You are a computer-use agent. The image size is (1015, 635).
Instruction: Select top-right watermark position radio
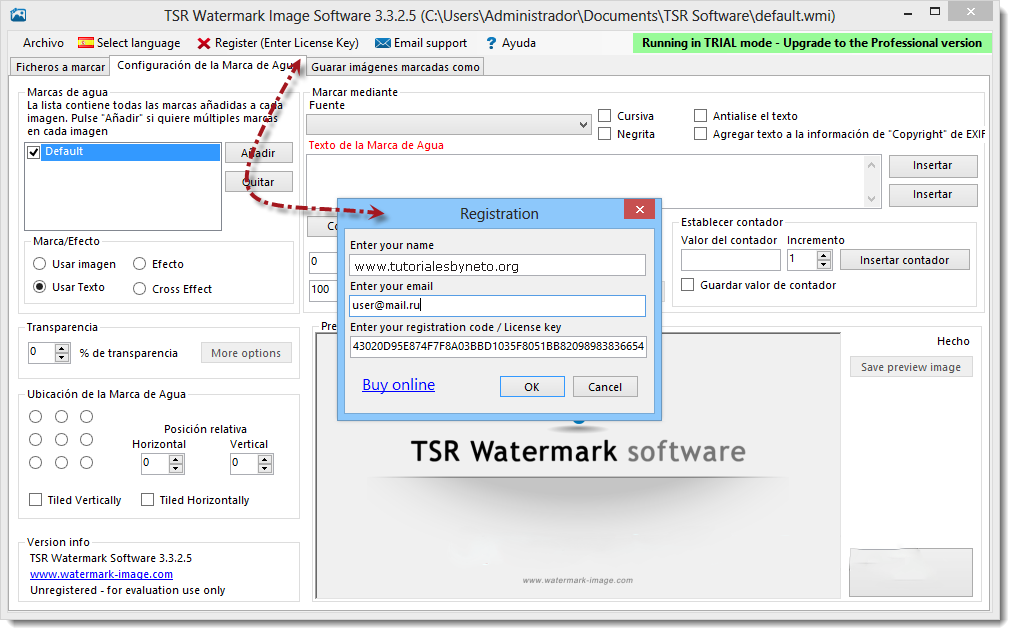[x=86, y=416]
